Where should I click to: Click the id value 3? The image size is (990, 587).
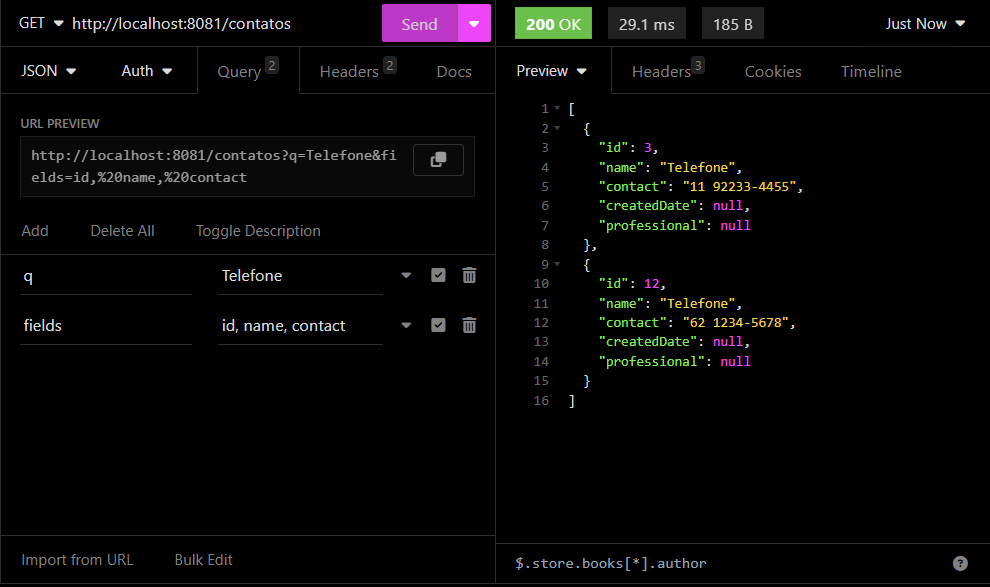point(647,147)
